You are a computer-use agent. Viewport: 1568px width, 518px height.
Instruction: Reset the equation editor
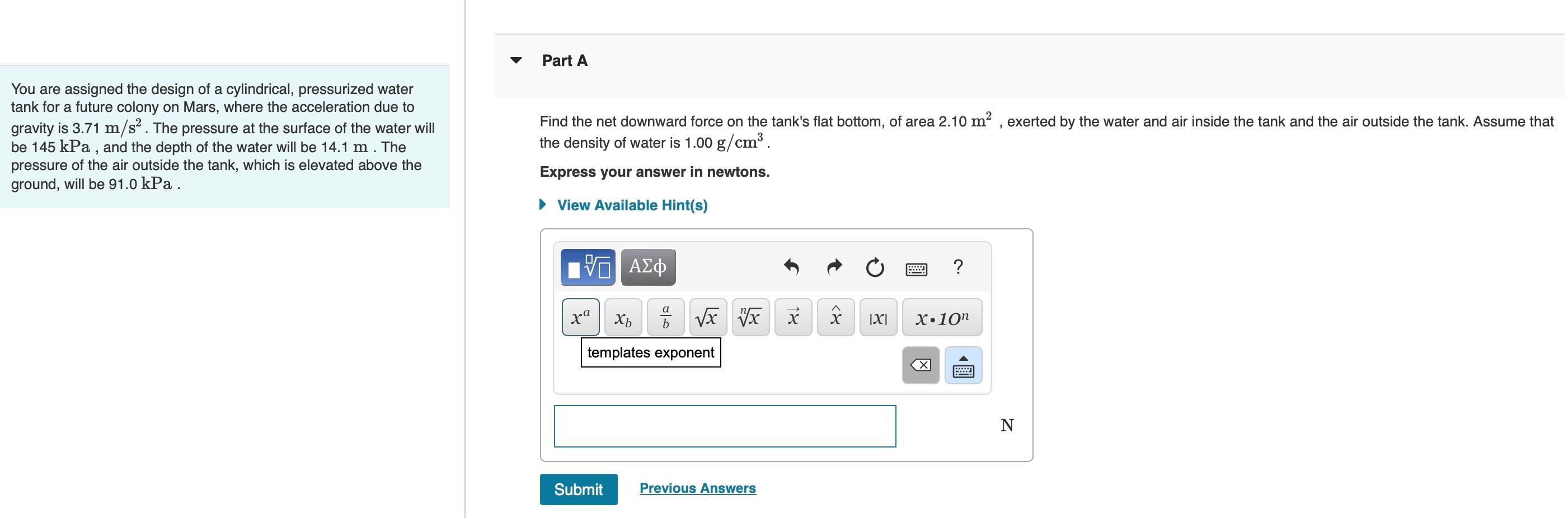coord(875,268)
